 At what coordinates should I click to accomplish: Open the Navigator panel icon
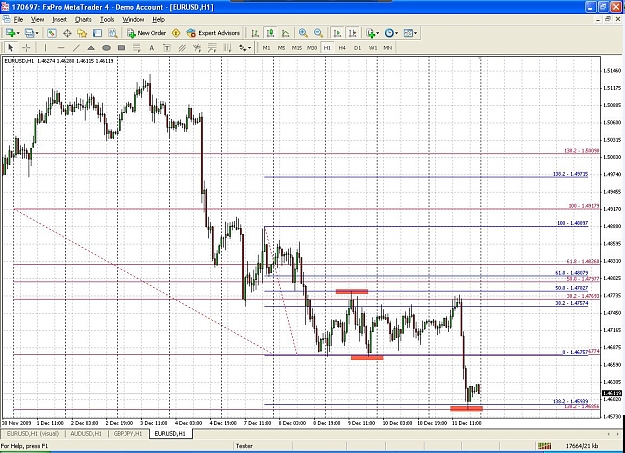82,33
